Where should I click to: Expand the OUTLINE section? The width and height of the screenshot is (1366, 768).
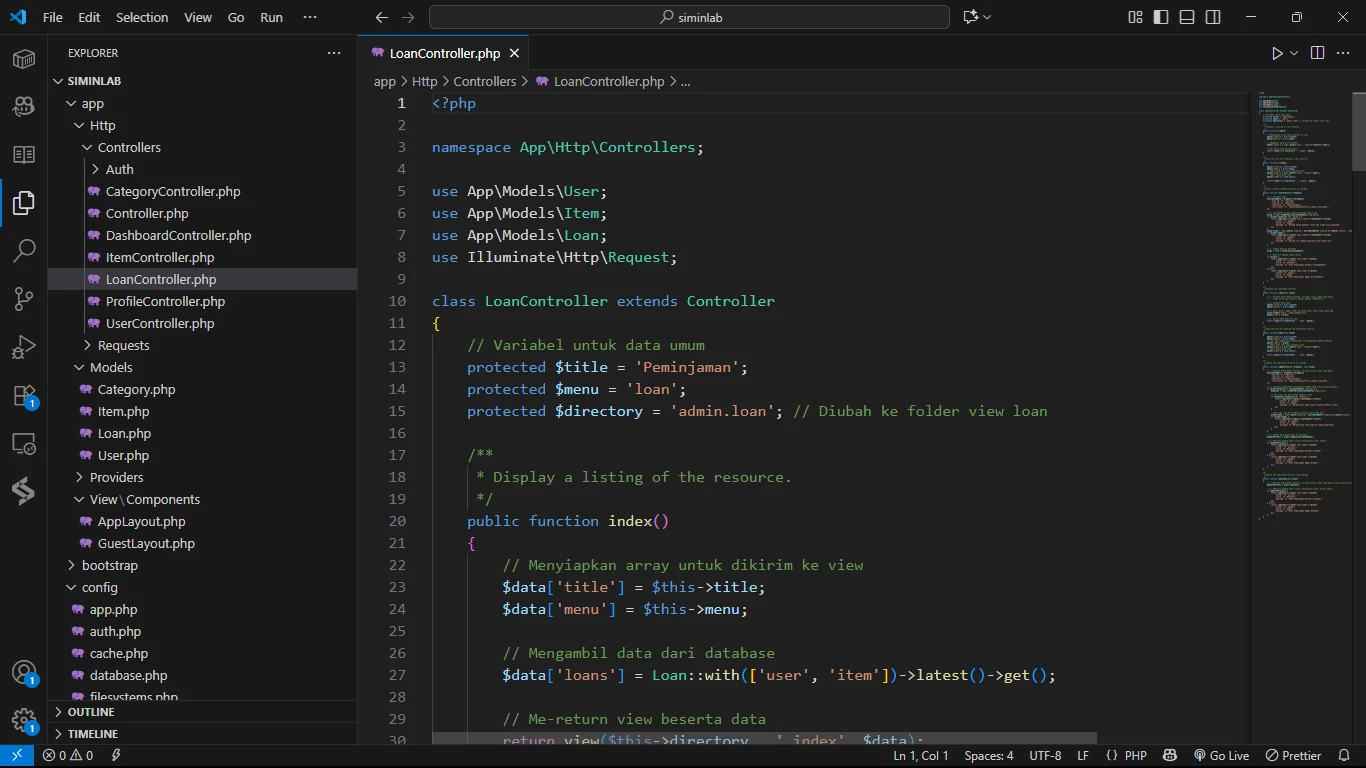(x=91, y=712)
